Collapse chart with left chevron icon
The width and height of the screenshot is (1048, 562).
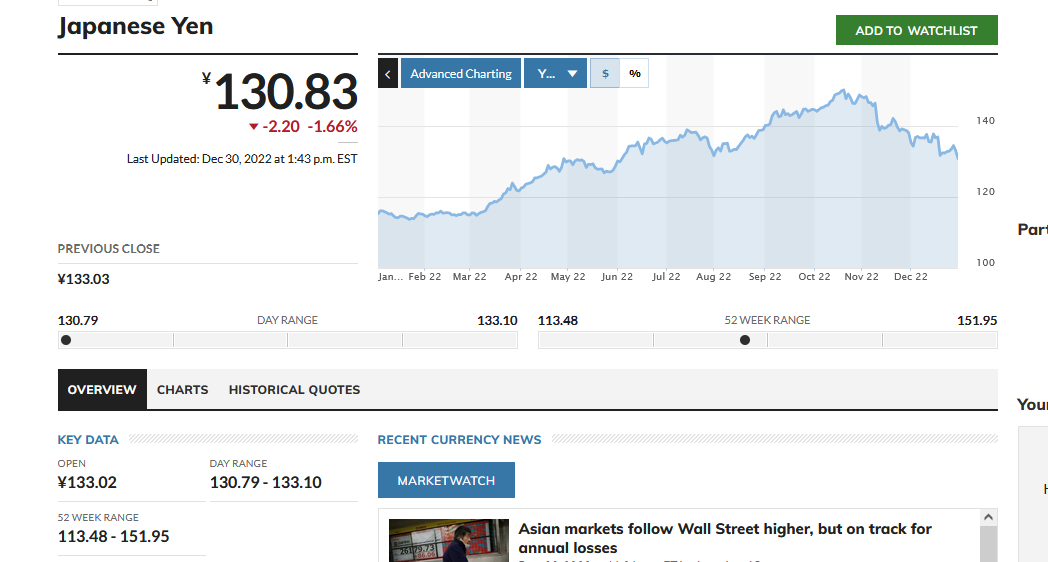[388, 74]
